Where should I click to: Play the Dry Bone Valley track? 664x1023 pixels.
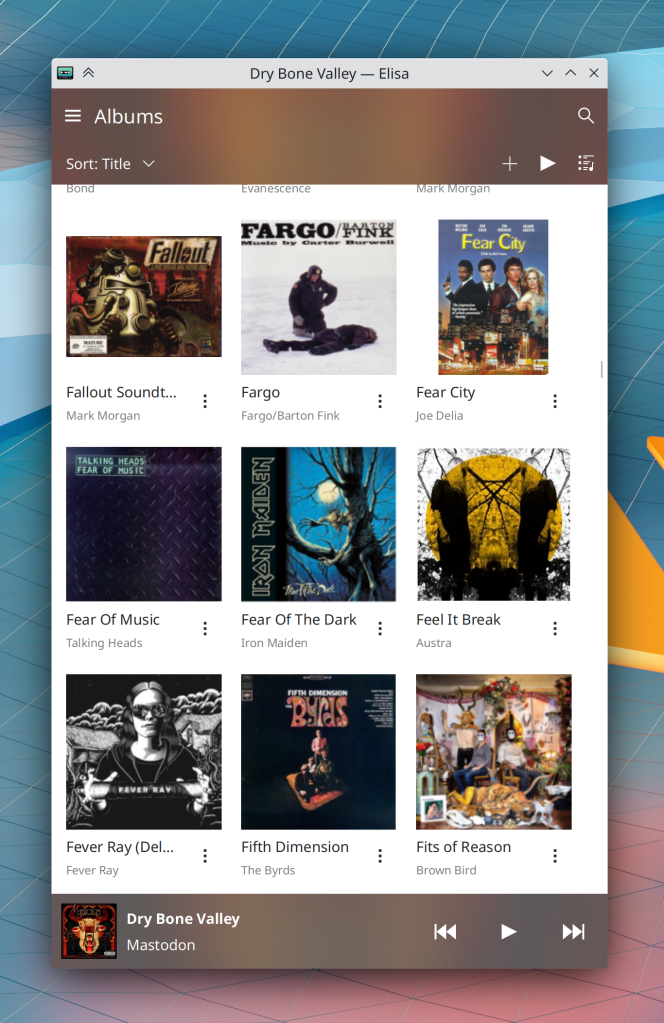[x=509, y=932]
